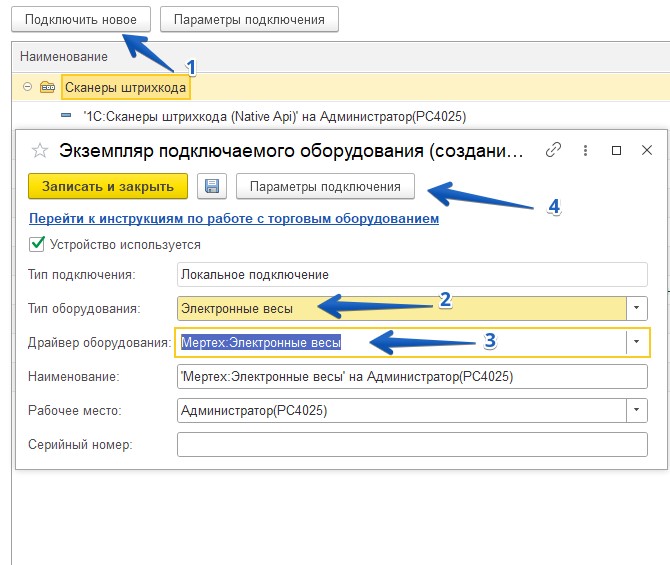Open the Рабочее место dropdown

click(x=637, y=410)
